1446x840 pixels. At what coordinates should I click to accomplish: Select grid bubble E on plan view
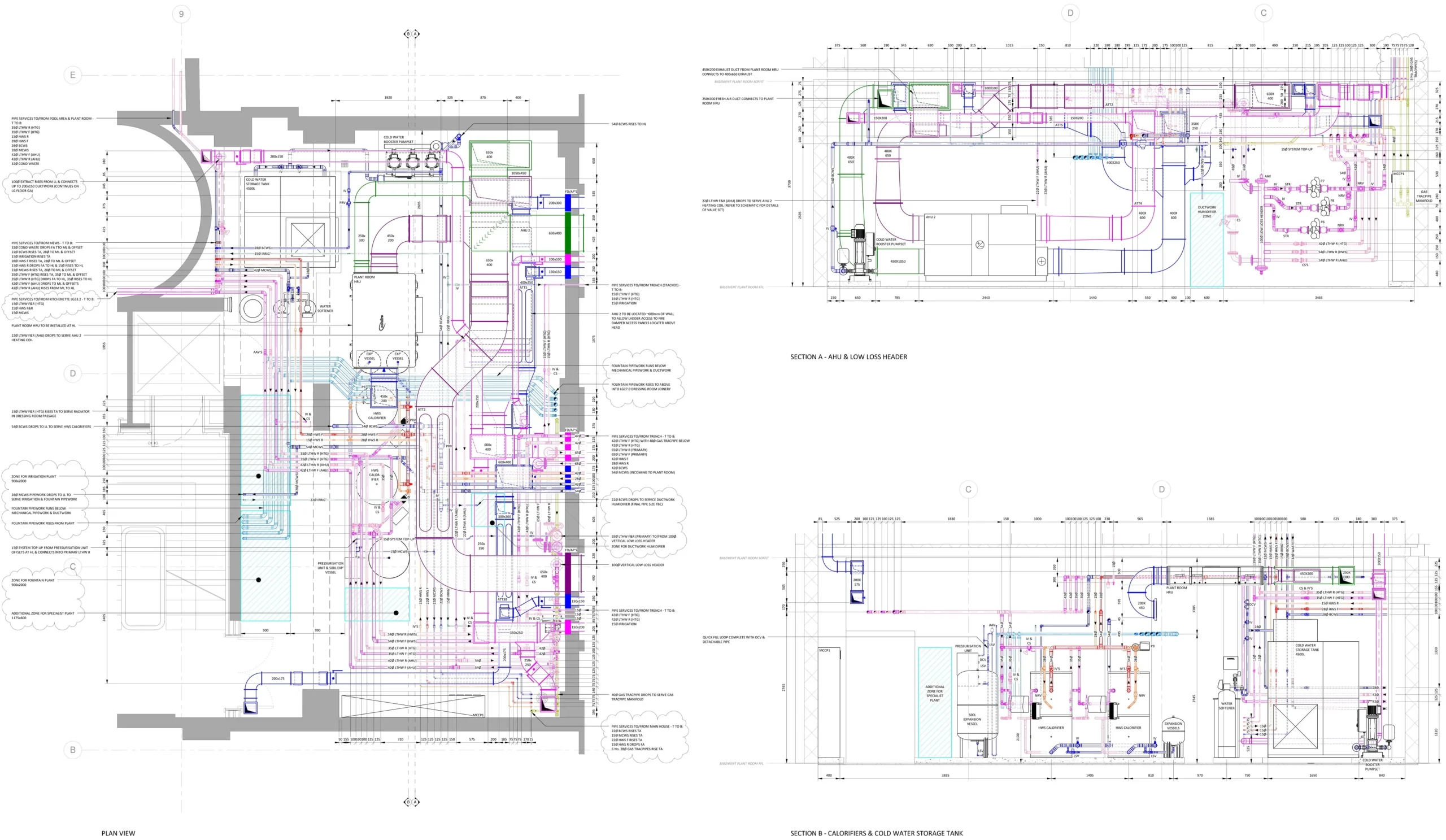(72, 75)
